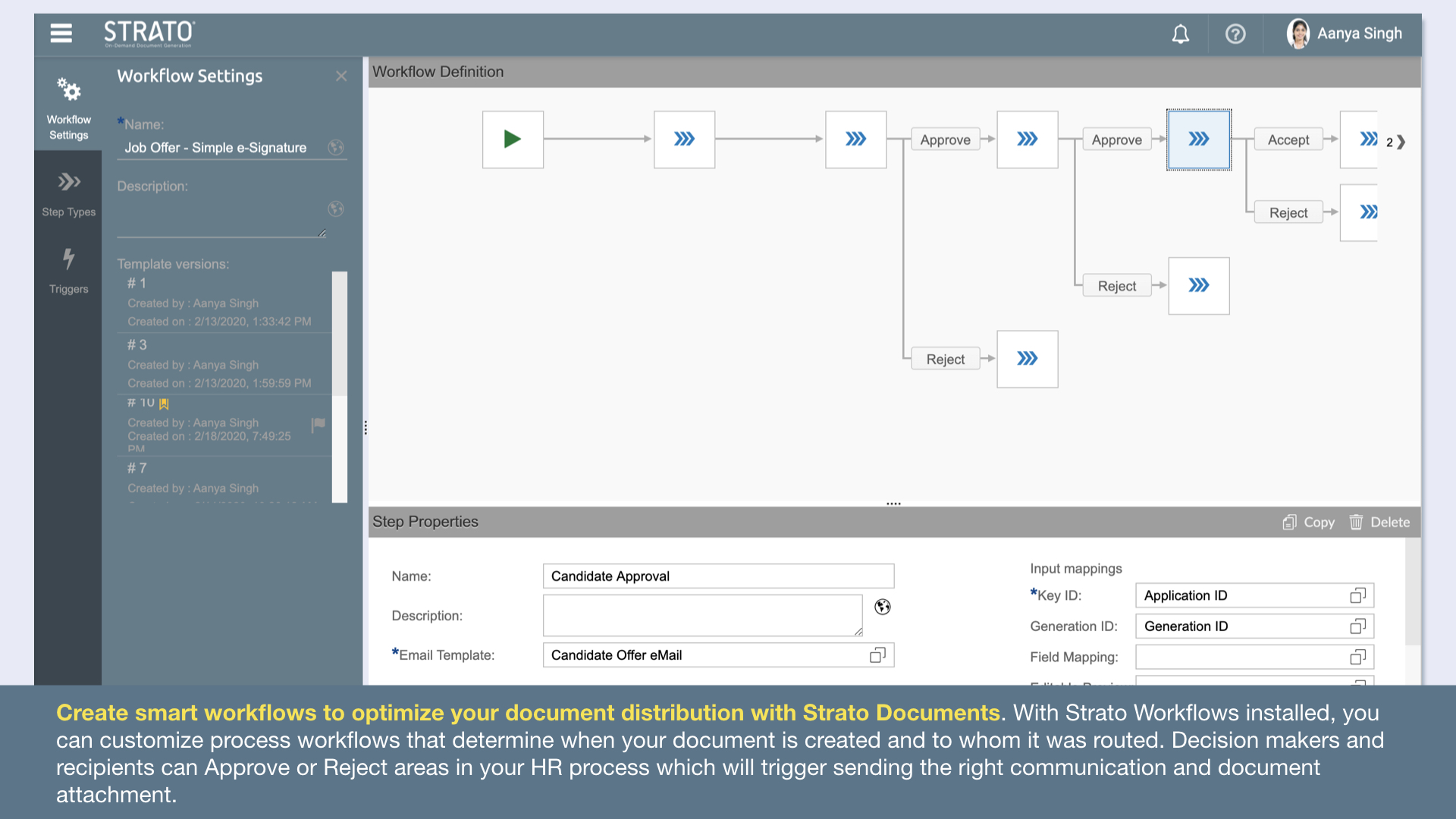Open Step Types sidebar panel
1456x819 pixels.
coord(68,194)
